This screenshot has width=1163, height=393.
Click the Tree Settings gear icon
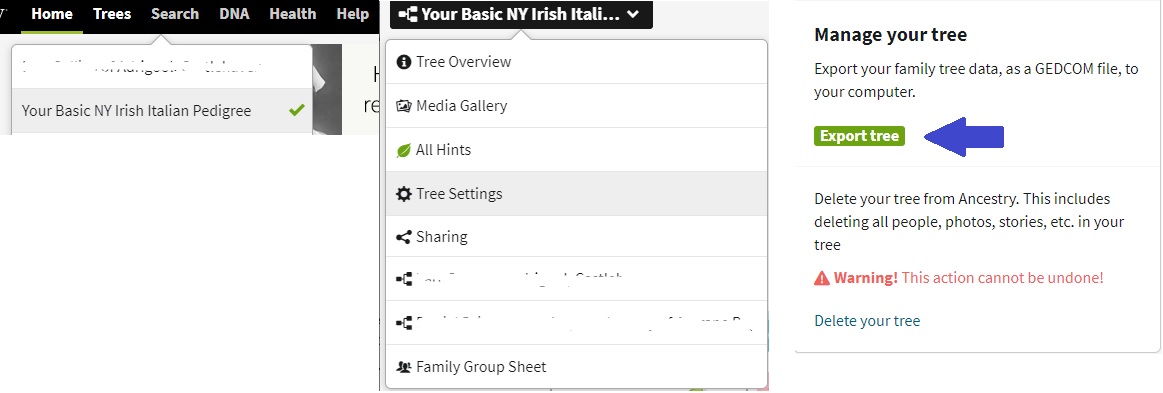coord(403,194)
